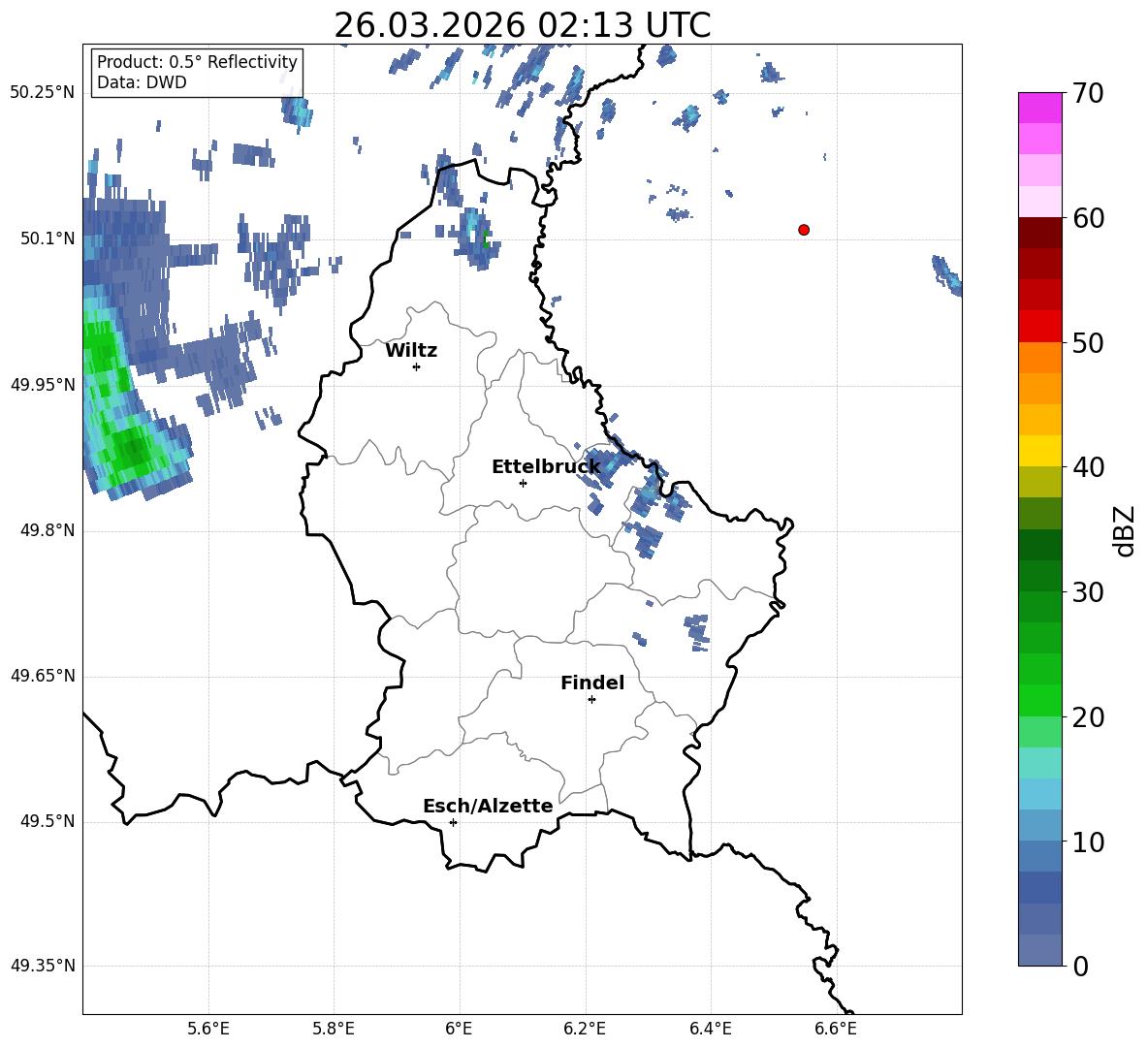
Task: Click the Ettelbruck station cross marker
Action: [x=523, y=483]
